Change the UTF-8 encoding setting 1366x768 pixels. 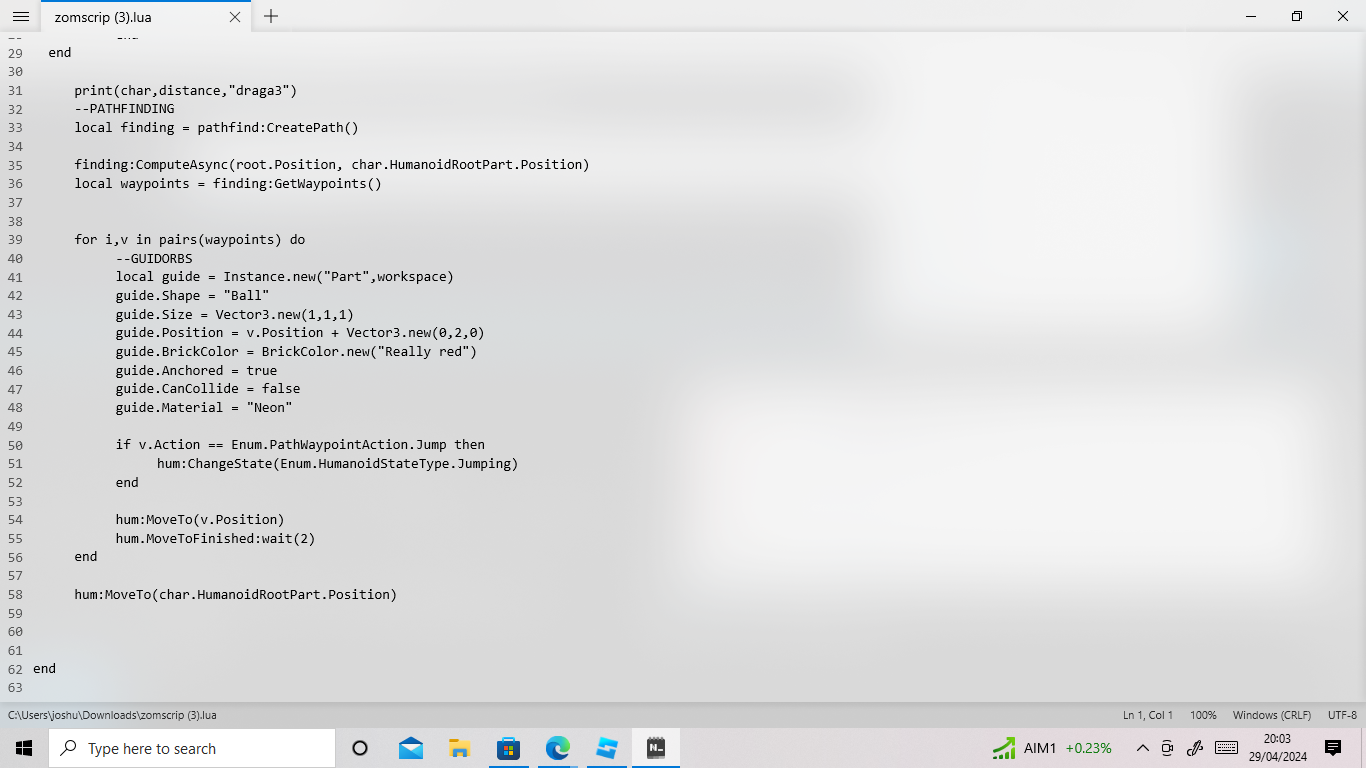click(x=1342, y=715)
